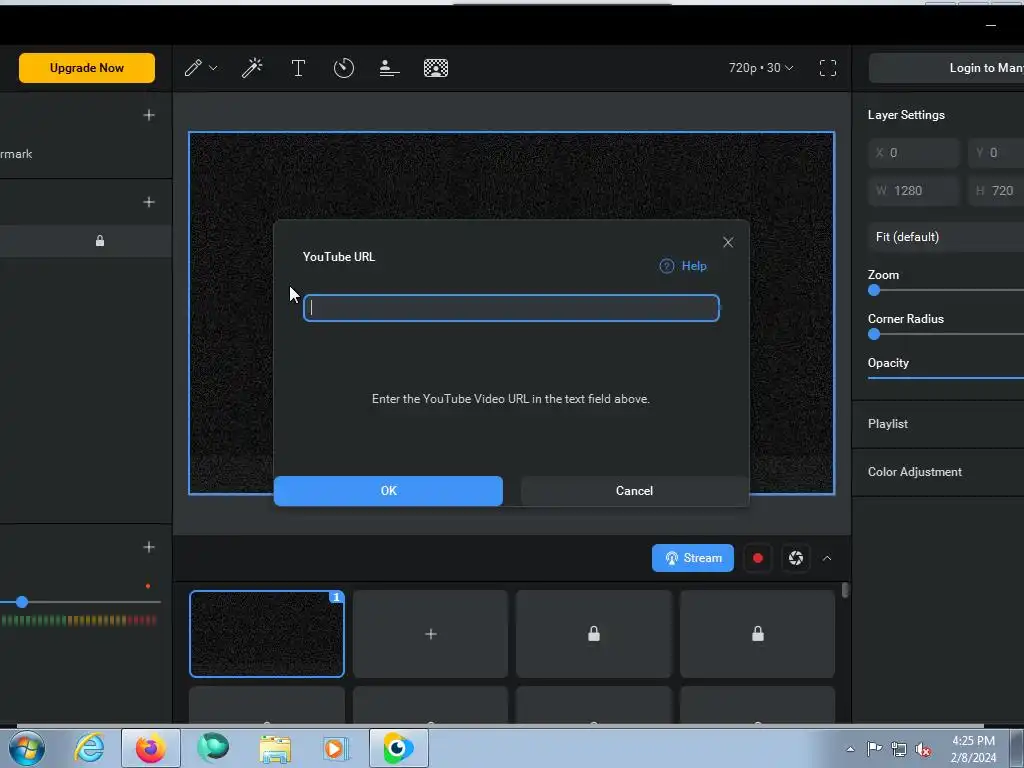The image size is (1024, 768).
Task: Click the W 1280 width field
Action: point(914,191)
